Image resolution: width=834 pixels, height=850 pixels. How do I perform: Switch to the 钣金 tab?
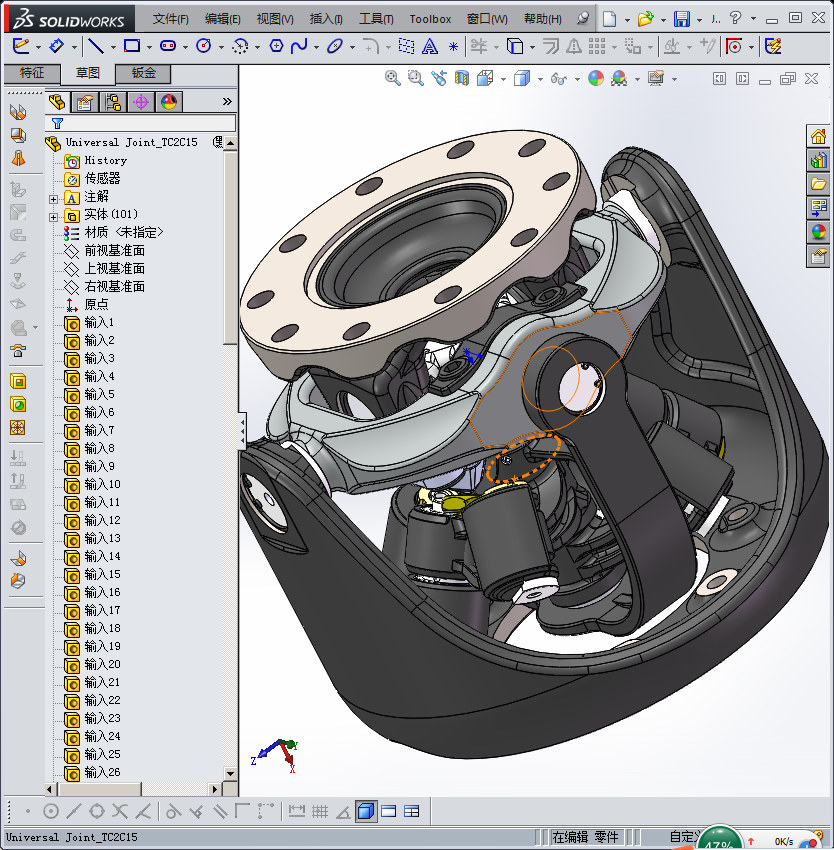143,73
